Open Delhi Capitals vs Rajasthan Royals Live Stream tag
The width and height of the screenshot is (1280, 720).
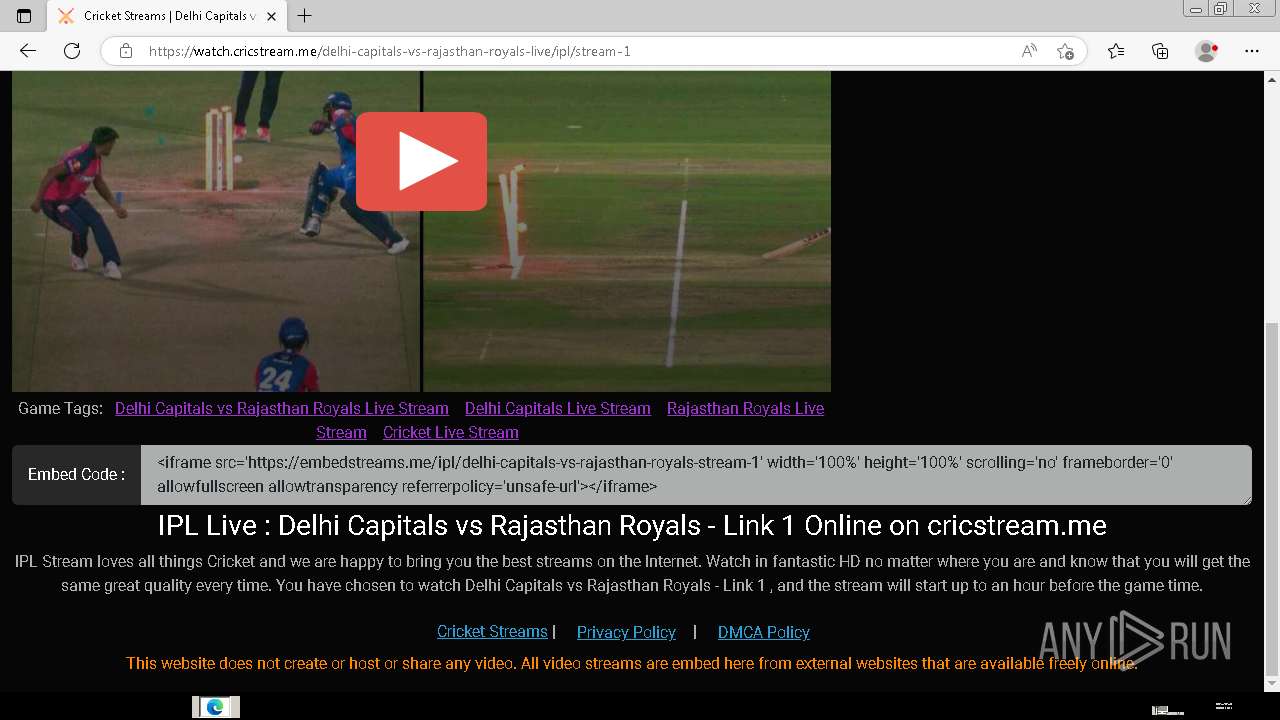(x=282, y=408)
